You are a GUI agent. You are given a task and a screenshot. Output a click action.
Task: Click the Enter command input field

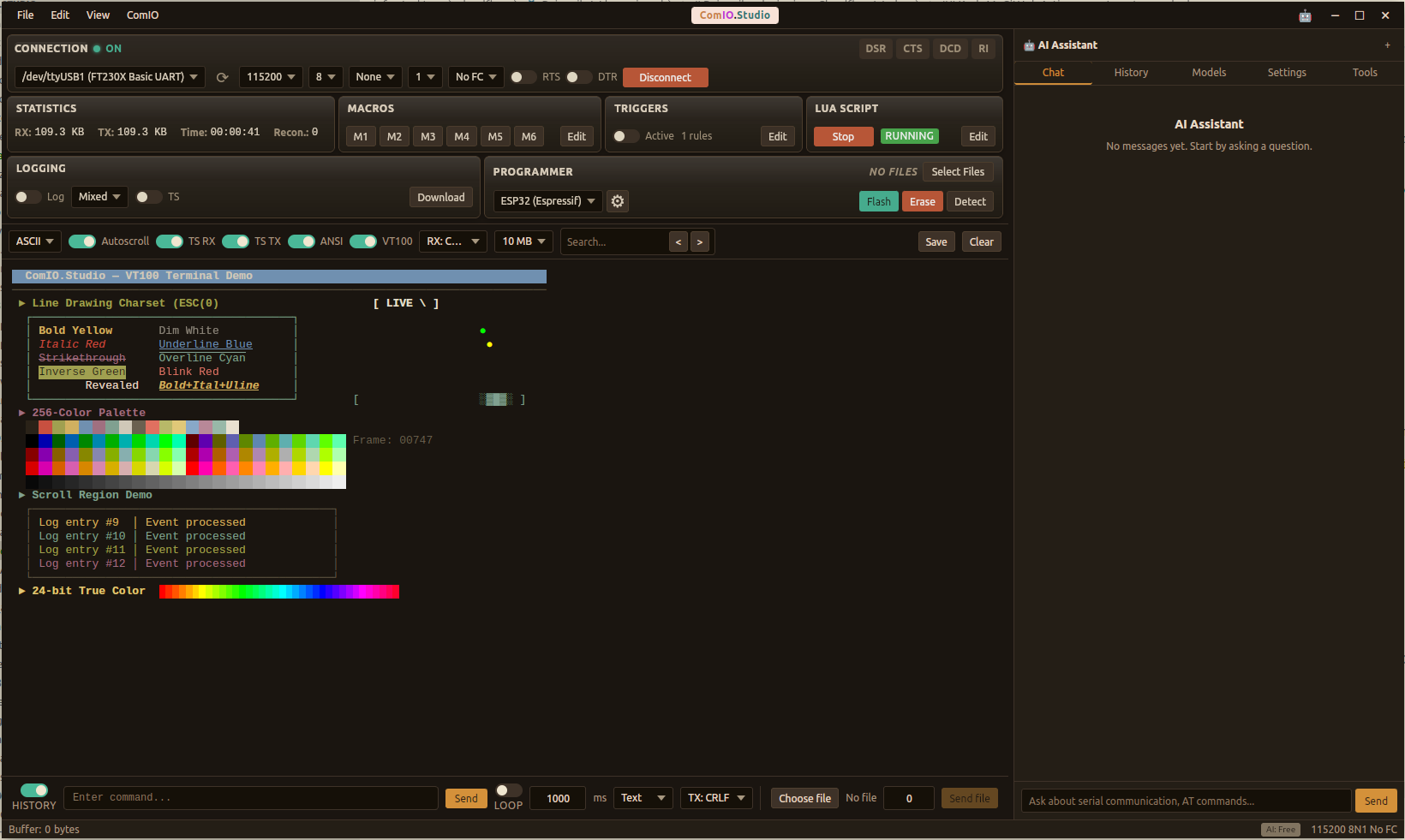[250, 797]
